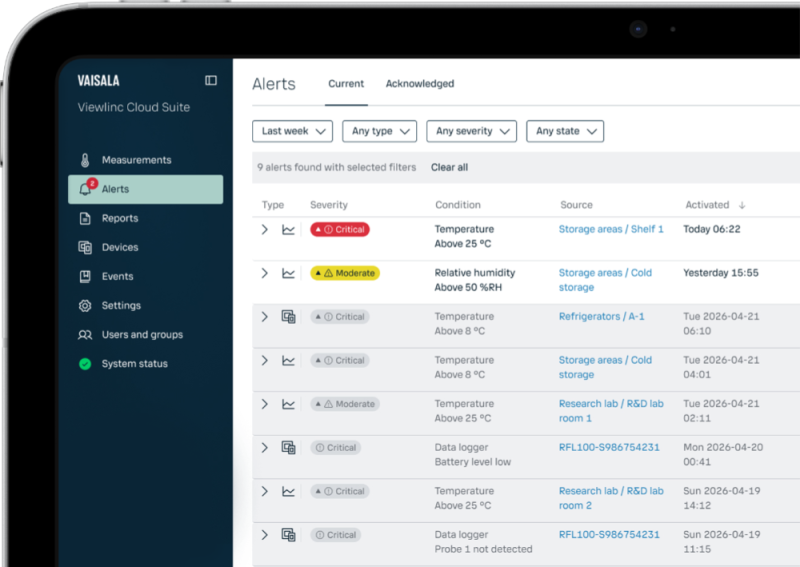
Task: Sort by Activated using the arrow icon
Action: pos(742,205)
